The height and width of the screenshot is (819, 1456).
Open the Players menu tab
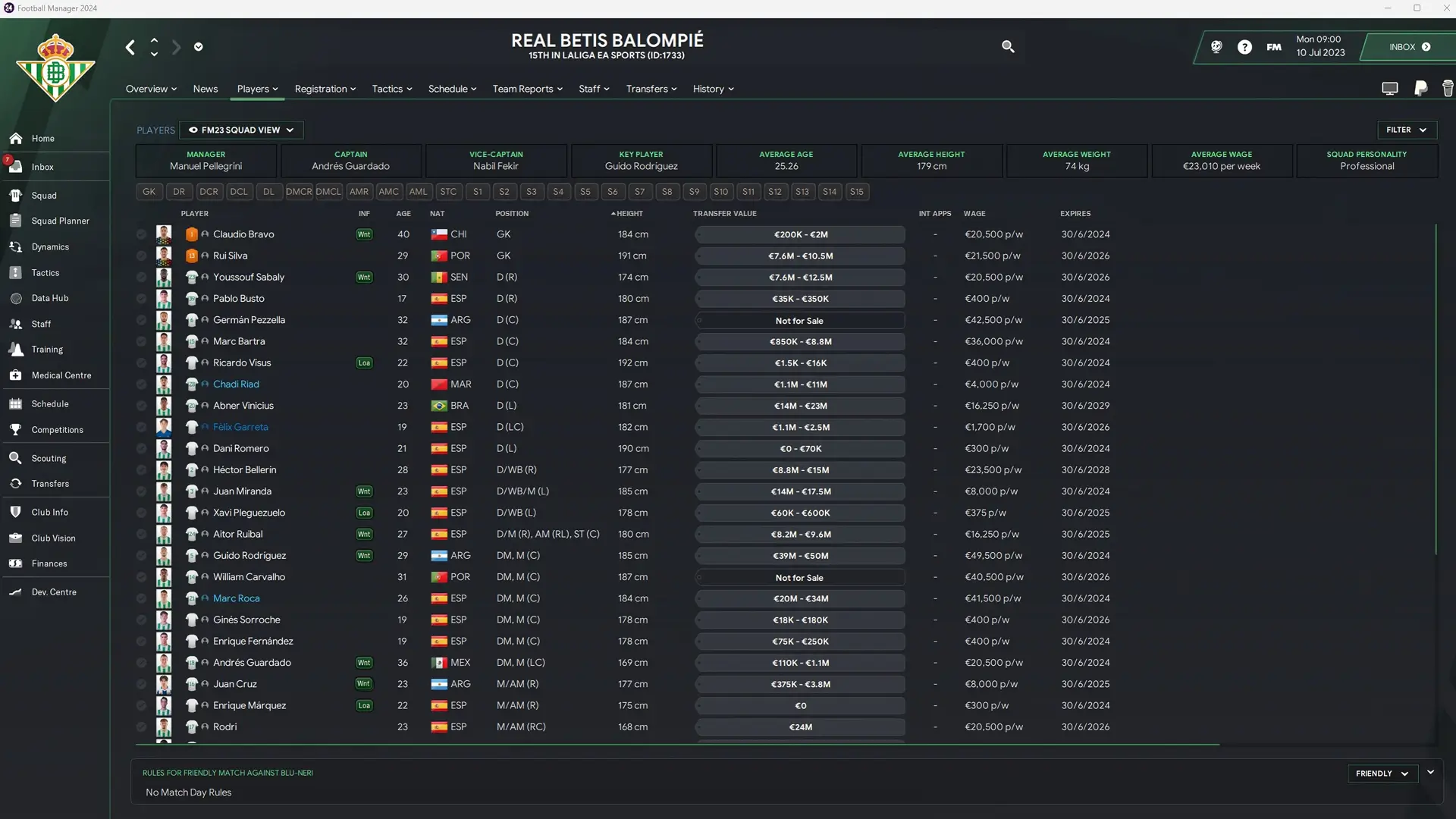(257, 89)
